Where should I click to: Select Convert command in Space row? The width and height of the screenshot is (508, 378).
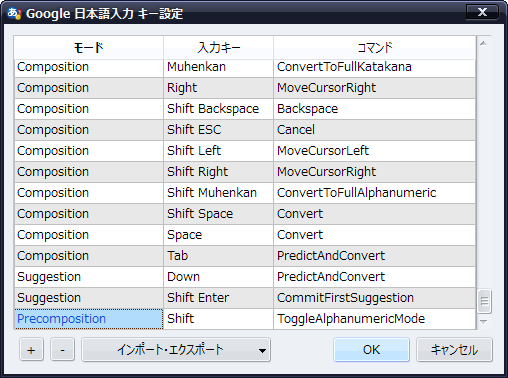[x=375, y=235]
